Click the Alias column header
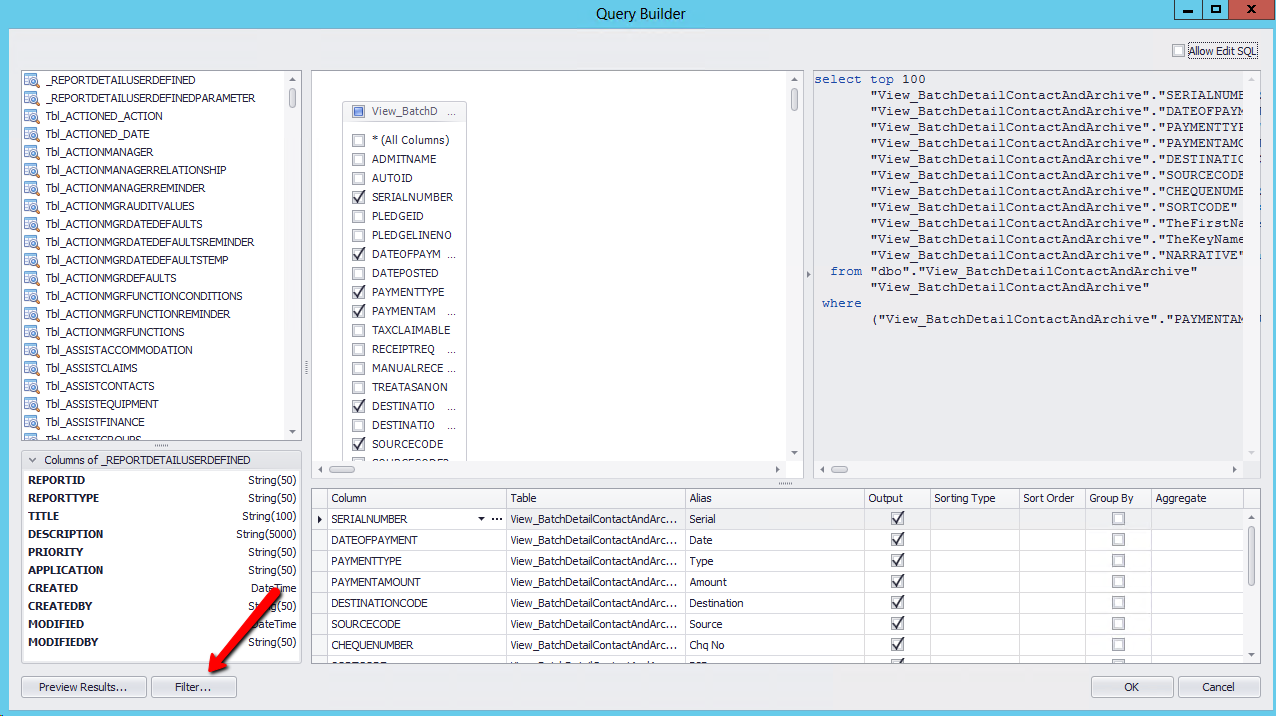This screenshot has height=716, width=1276. (x=775, y=498)
